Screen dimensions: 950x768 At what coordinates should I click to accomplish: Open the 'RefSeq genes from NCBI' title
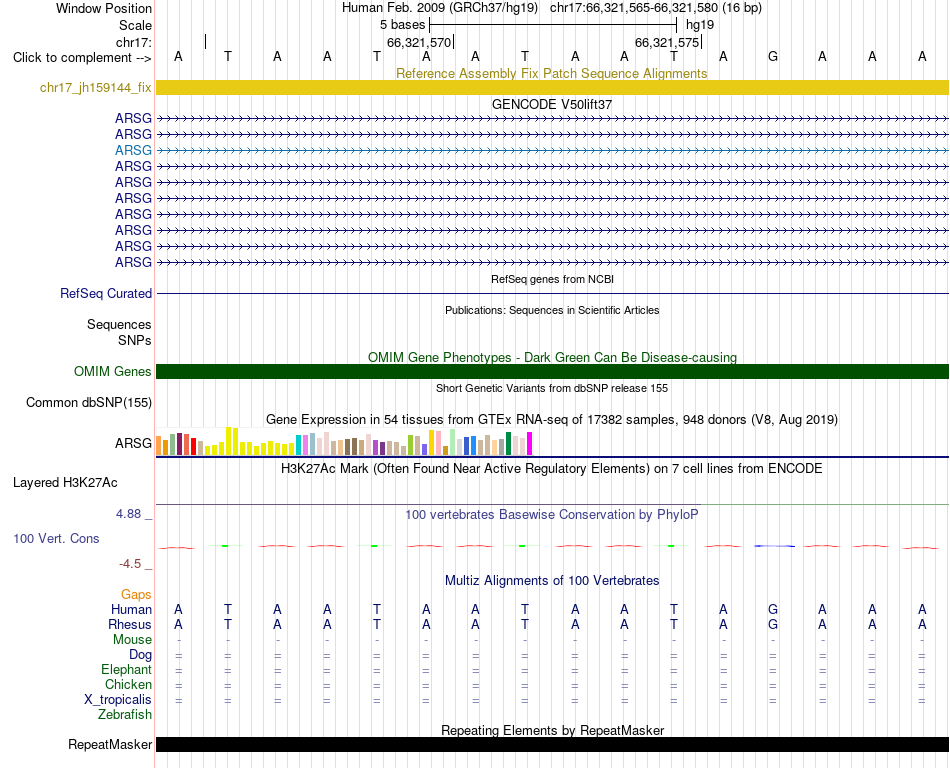(x=552, y=279)
